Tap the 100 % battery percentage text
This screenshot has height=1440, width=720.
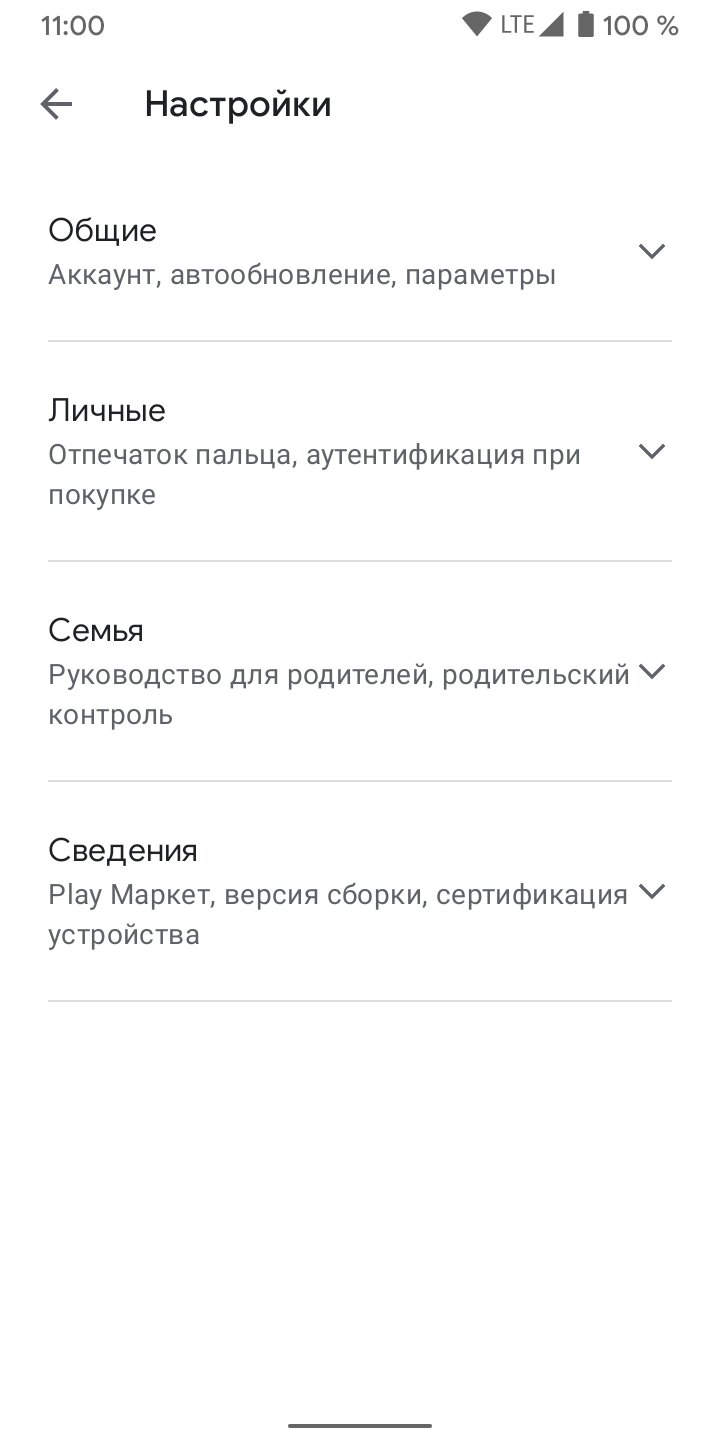tap(640, 26)
